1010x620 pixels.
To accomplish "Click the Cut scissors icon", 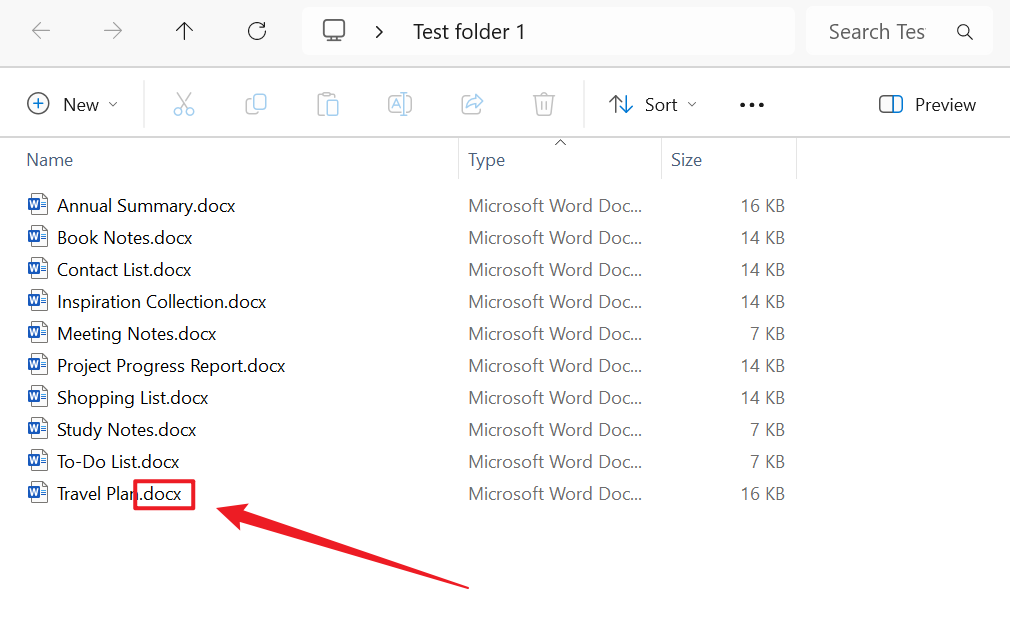I will pyautogui.click(x=184, y=104).
